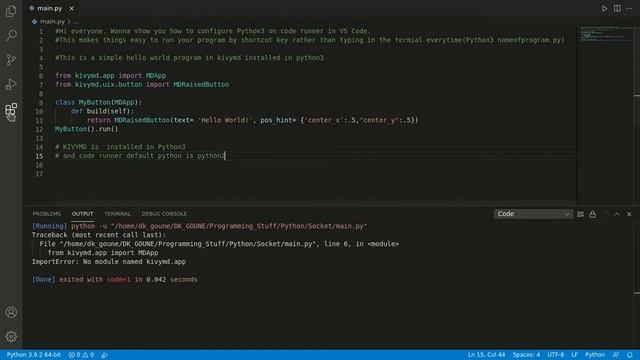Open the main.py file path in Running line
This screenshot has width=640, height=360.
[239, 226]
